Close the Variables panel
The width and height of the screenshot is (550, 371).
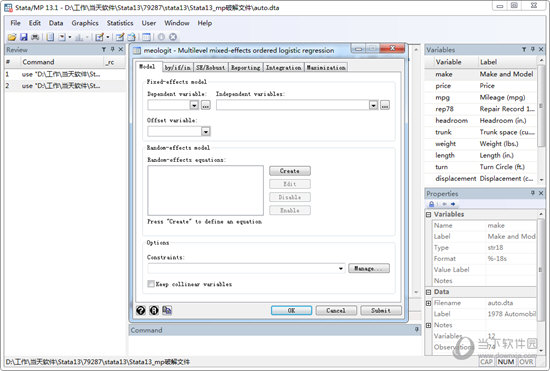tap(541, 49)
